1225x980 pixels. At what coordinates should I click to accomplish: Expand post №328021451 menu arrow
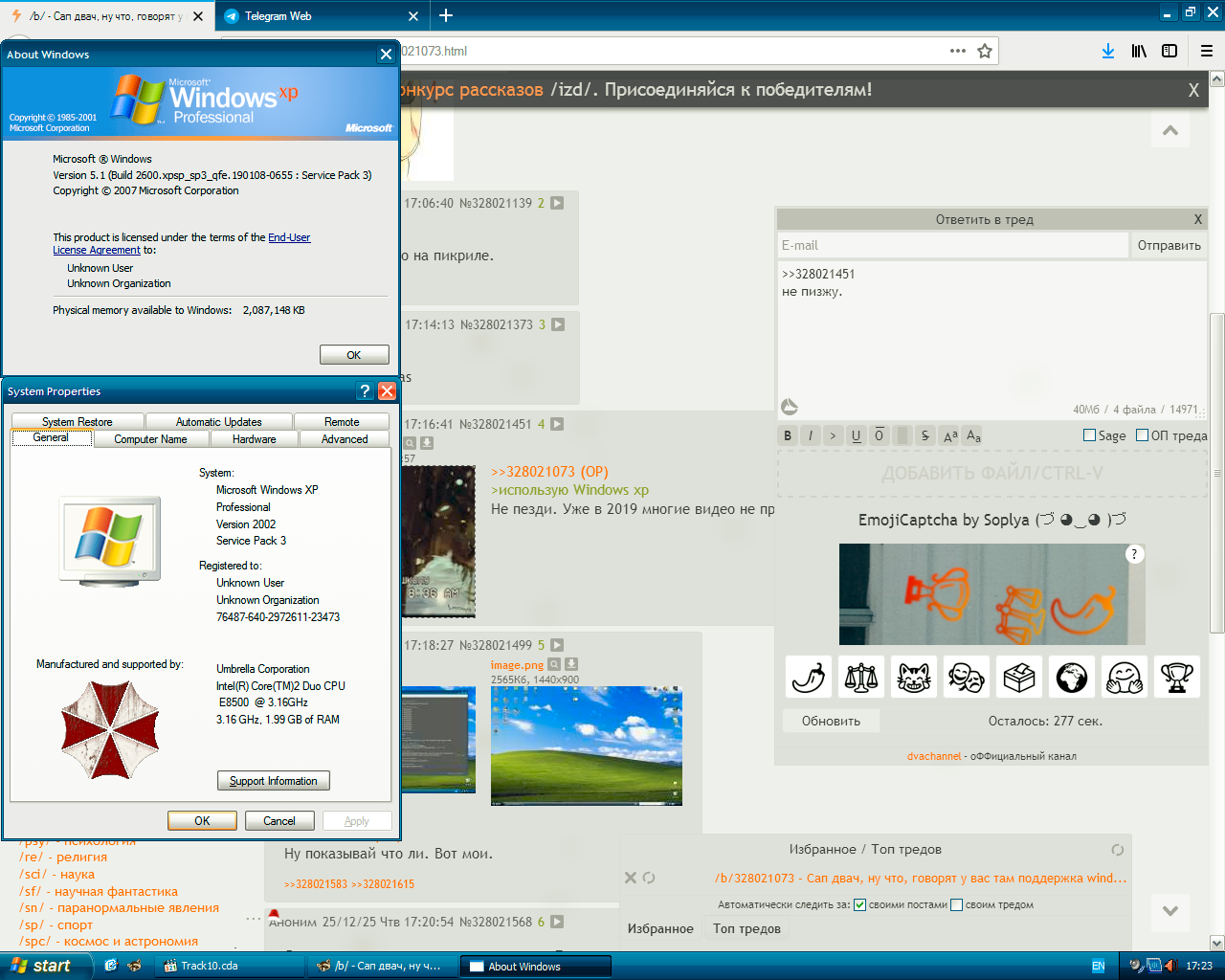point(557,424)
